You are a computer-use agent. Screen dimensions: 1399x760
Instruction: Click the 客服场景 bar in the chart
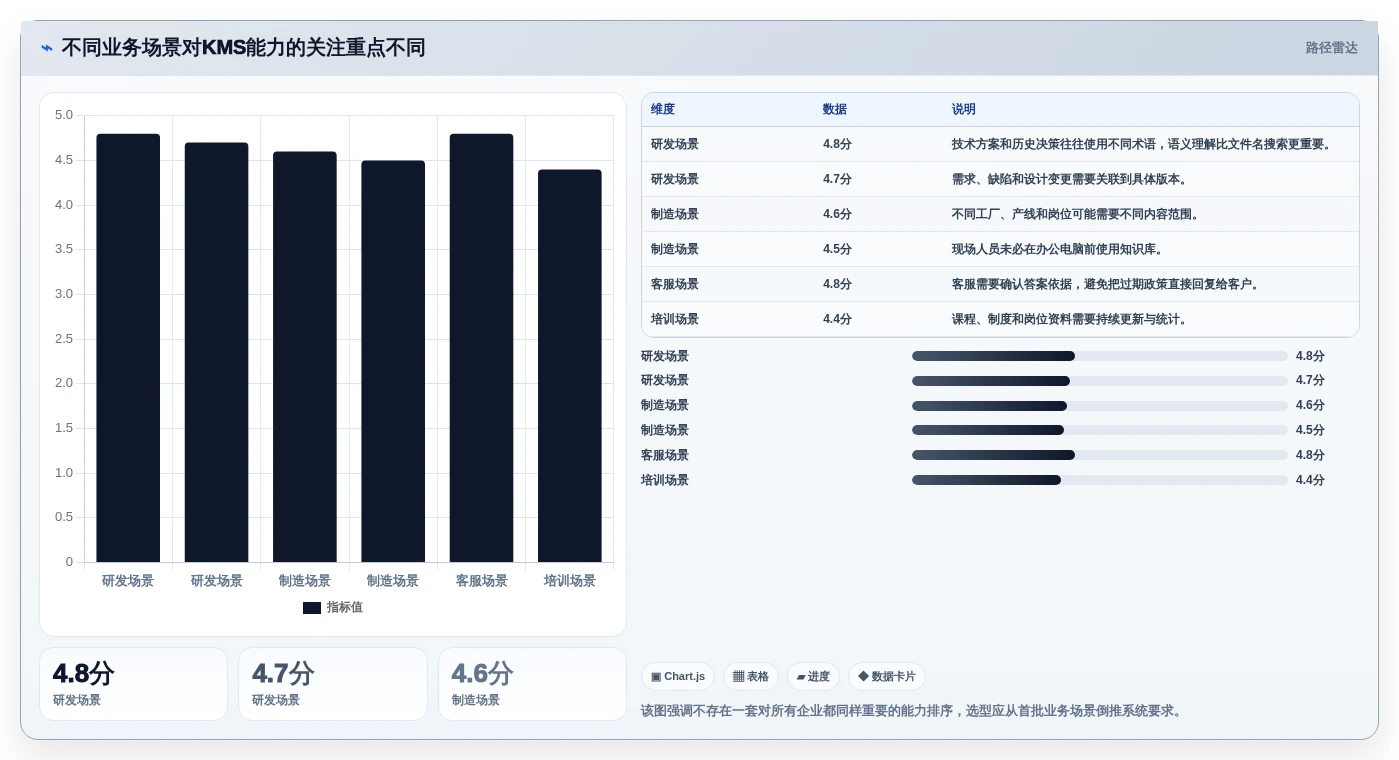coord(481,348)
